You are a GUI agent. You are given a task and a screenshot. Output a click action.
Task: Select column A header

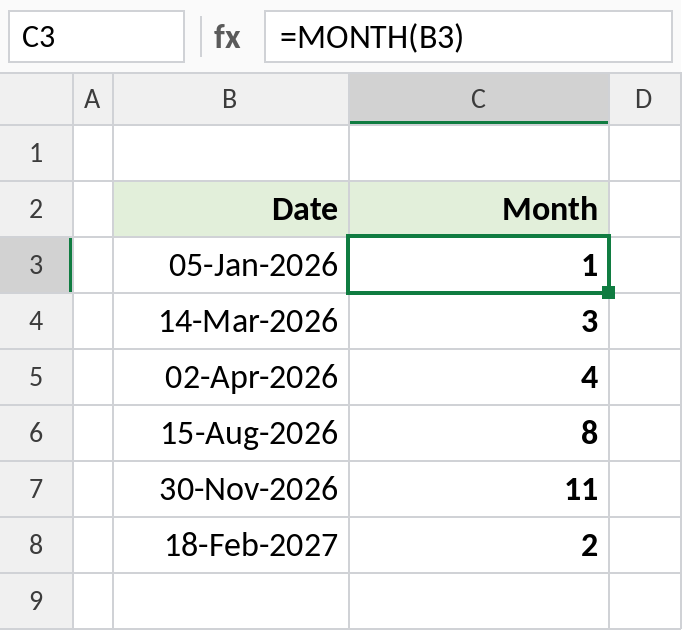click(93, 99)
